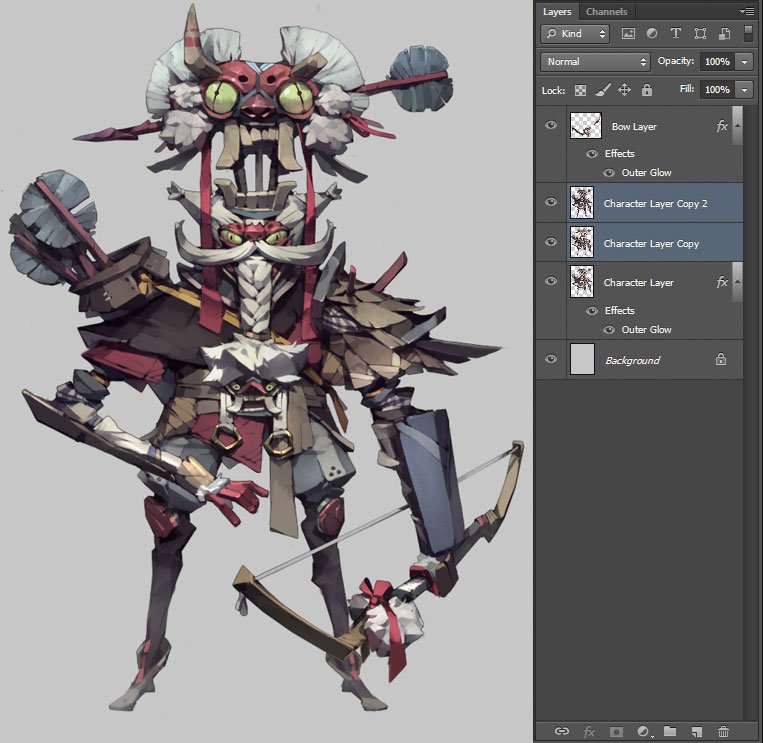Select the Bow Layer name
Image resolution: width=763 pixels, height=743 pixels.
(x=634, y=127)
